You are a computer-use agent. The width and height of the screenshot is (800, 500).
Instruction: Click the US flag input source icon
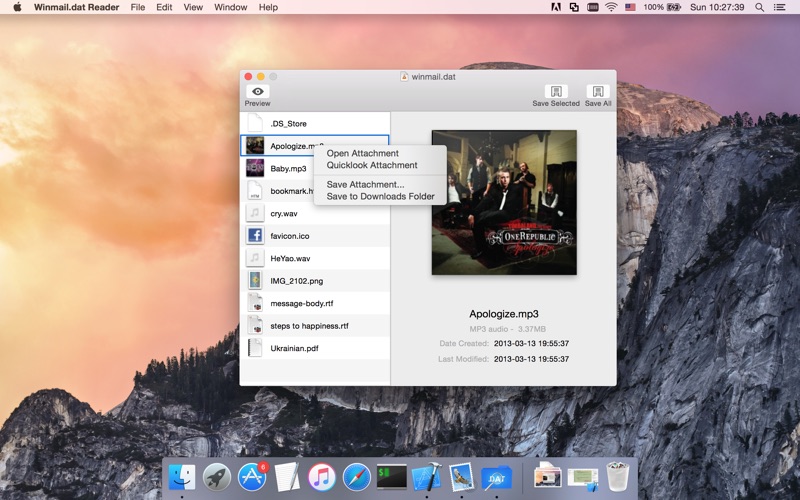(x=630, y=7)
